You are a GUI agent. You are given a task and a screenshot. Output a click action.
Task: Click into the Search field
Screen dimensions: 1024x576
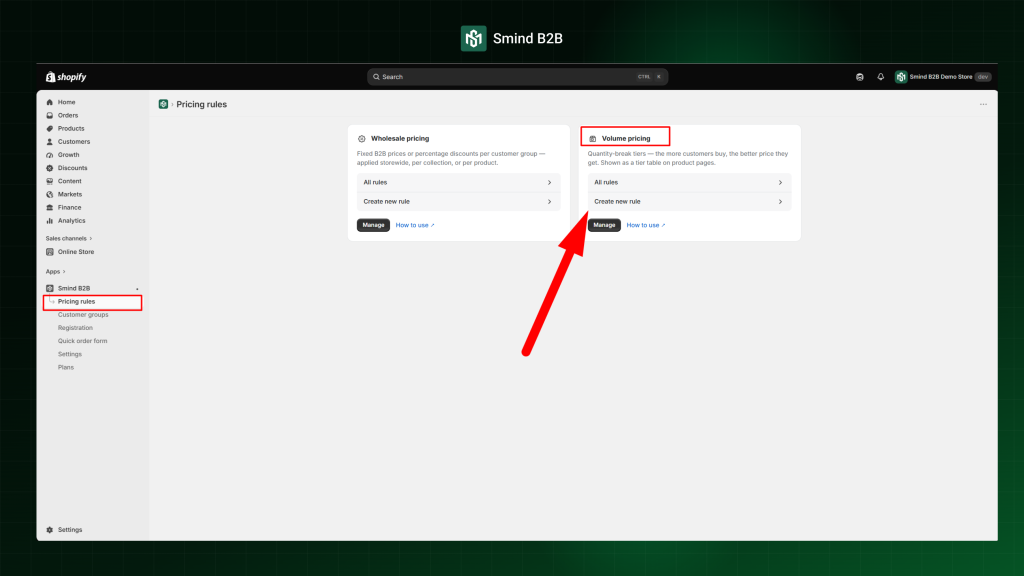[517, 77]
